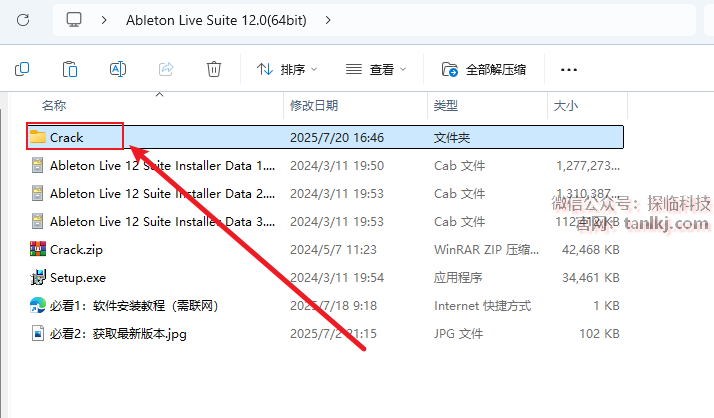Click the copy icon in the toolbar

22,69
